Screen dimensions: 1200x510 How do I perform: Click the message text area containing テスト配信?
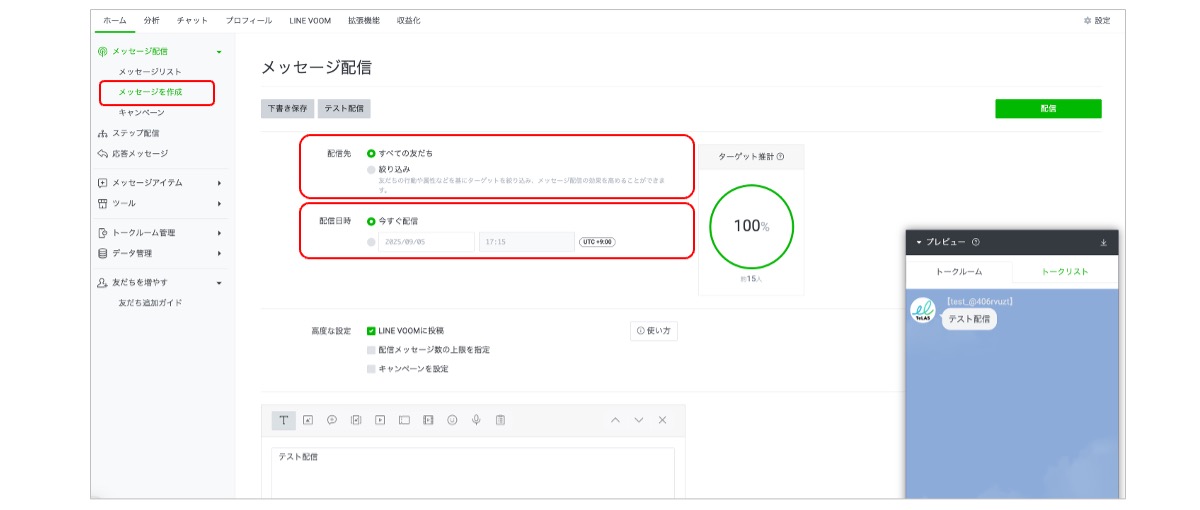[x=473, y=472]
